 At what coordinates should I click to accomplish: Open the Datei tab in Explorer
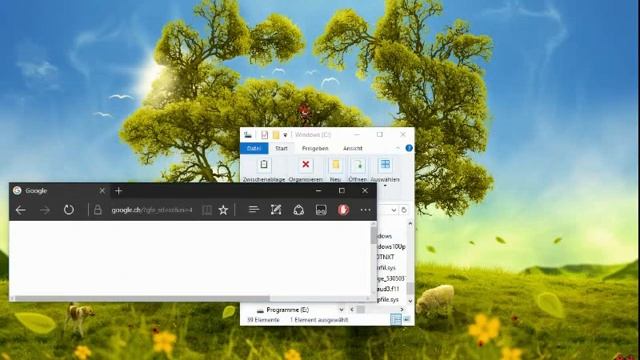tap(254, 148)
